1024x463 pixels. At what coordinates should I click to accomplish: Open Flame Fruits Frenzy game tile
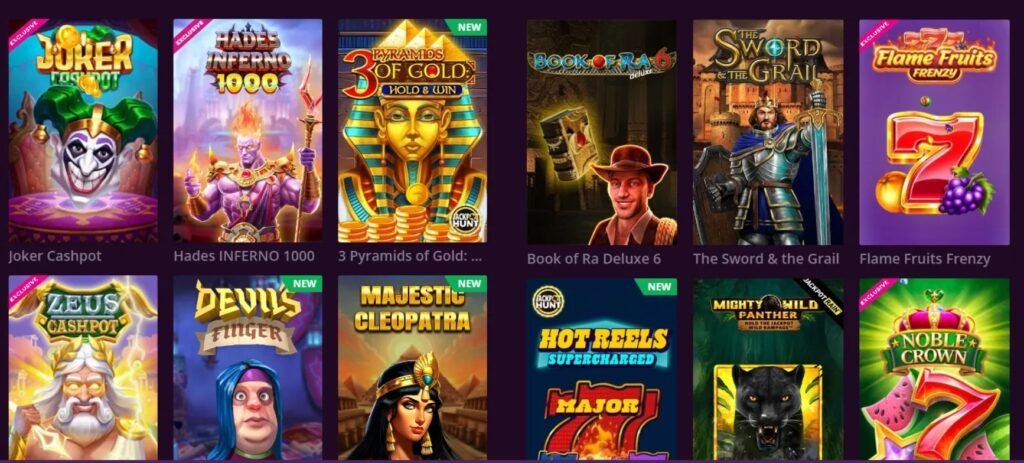tap(935, 133)
